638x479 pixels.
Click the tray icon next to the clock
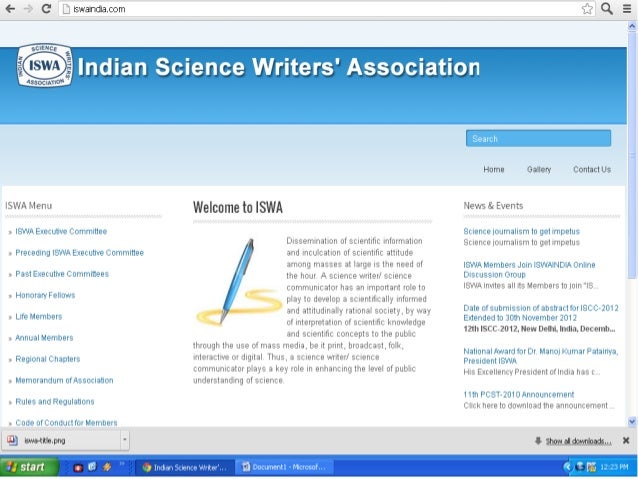592,467
